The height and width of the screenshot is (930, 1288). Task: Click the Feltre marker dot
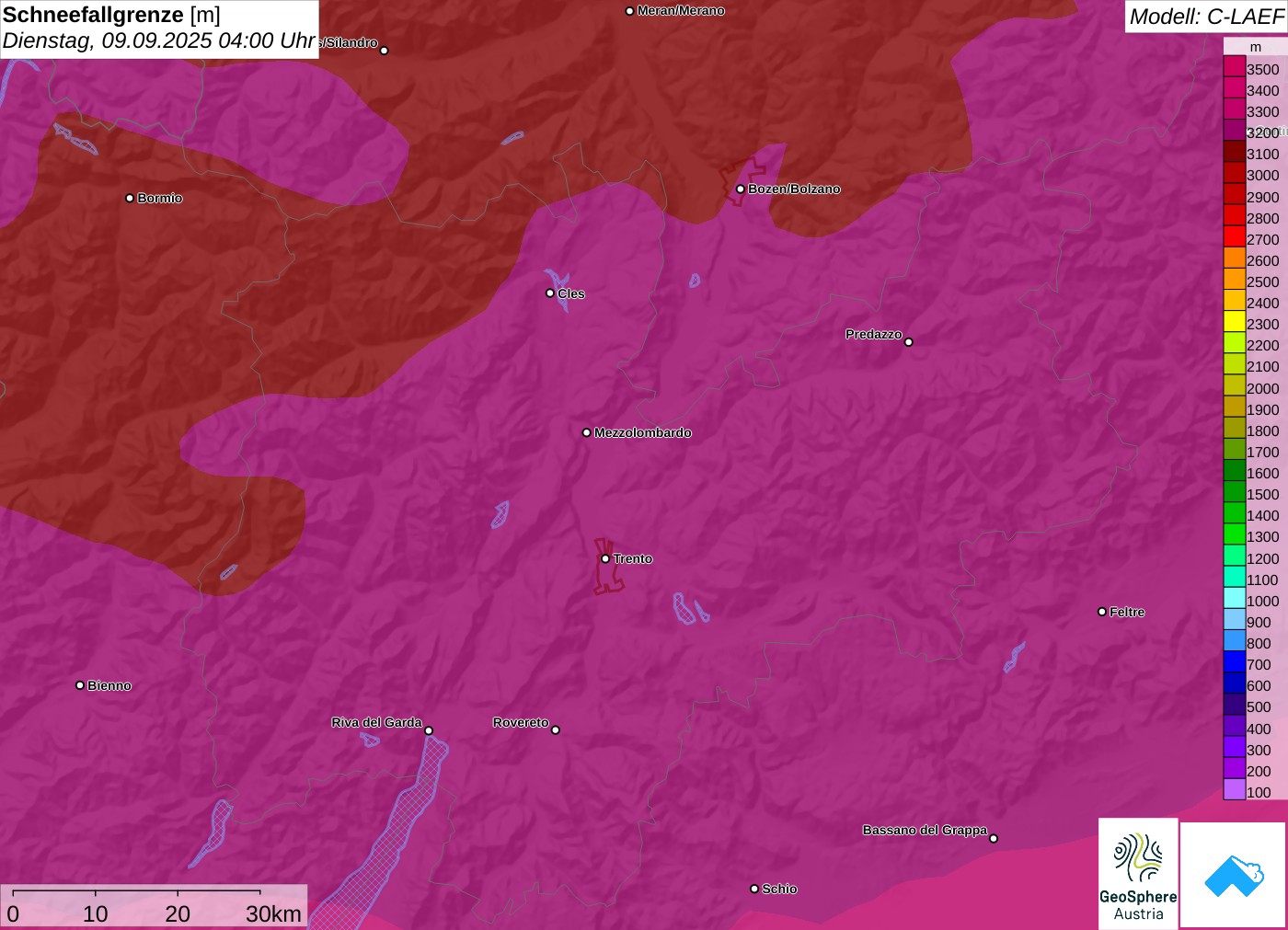[1102, 612]
